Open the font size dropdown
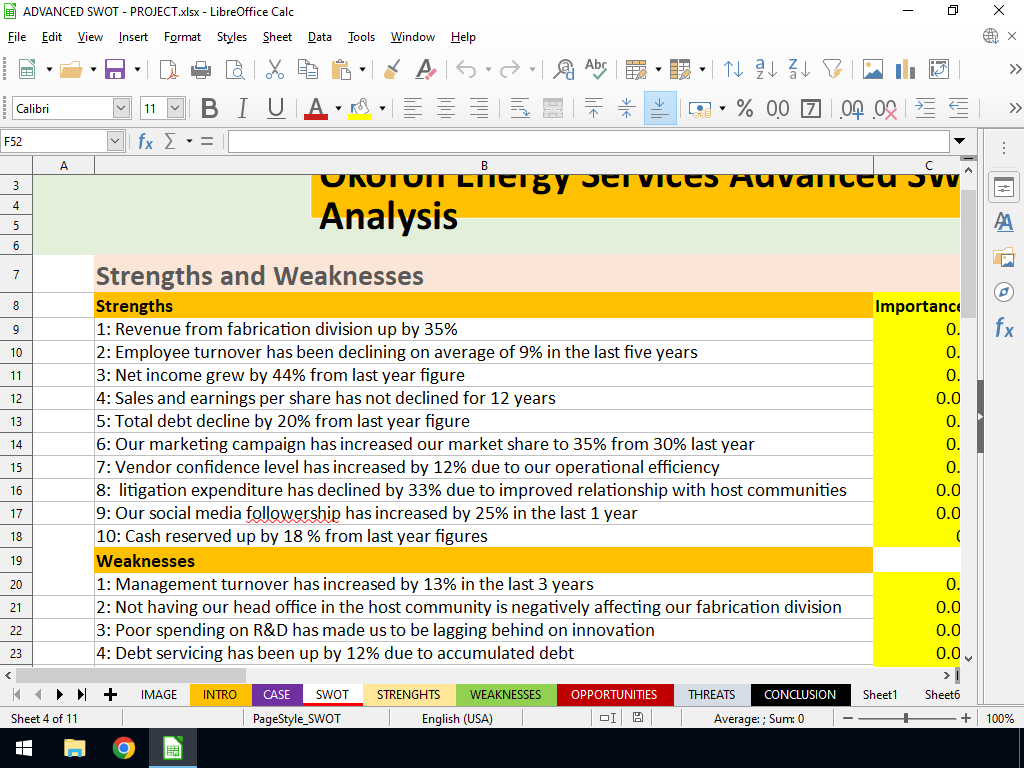The width and height of the screenshot is (1024, 768). click(176, 108)
